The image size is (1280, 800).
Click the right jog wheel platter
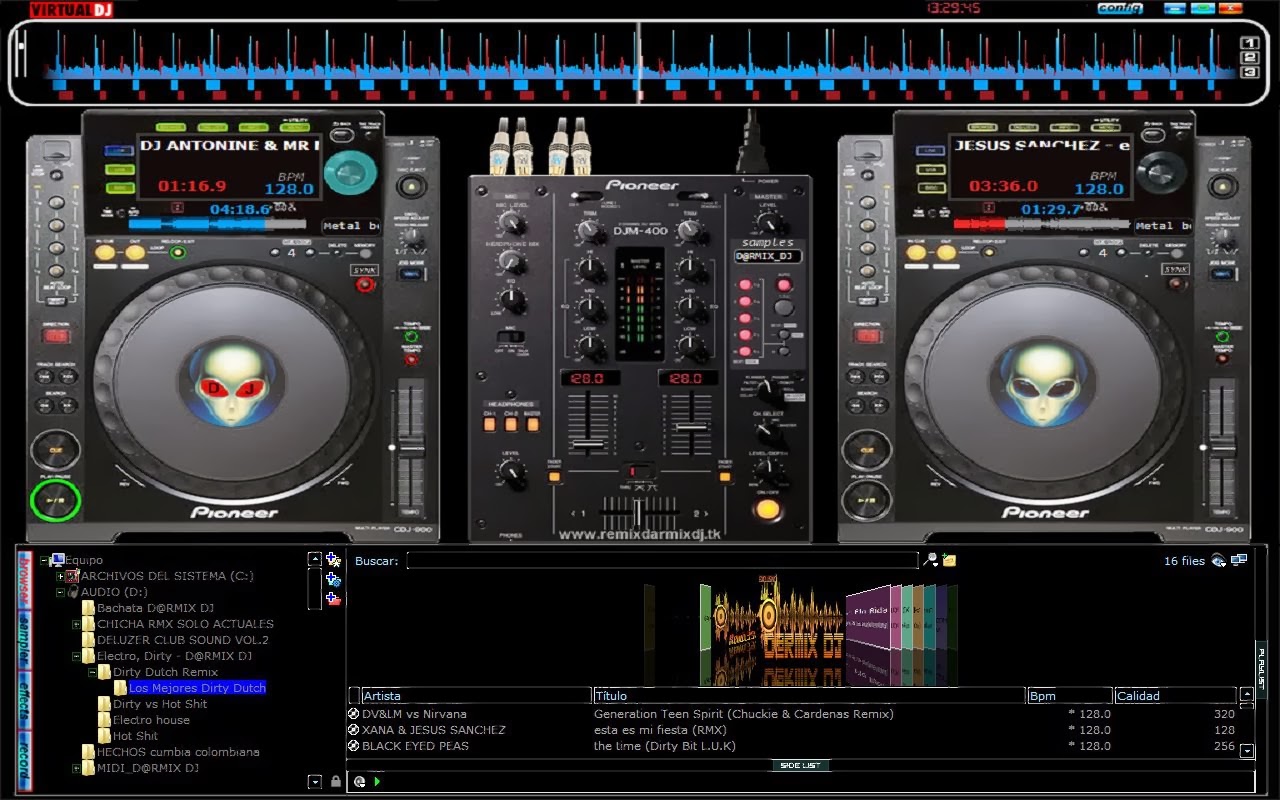click(1044, 383)
